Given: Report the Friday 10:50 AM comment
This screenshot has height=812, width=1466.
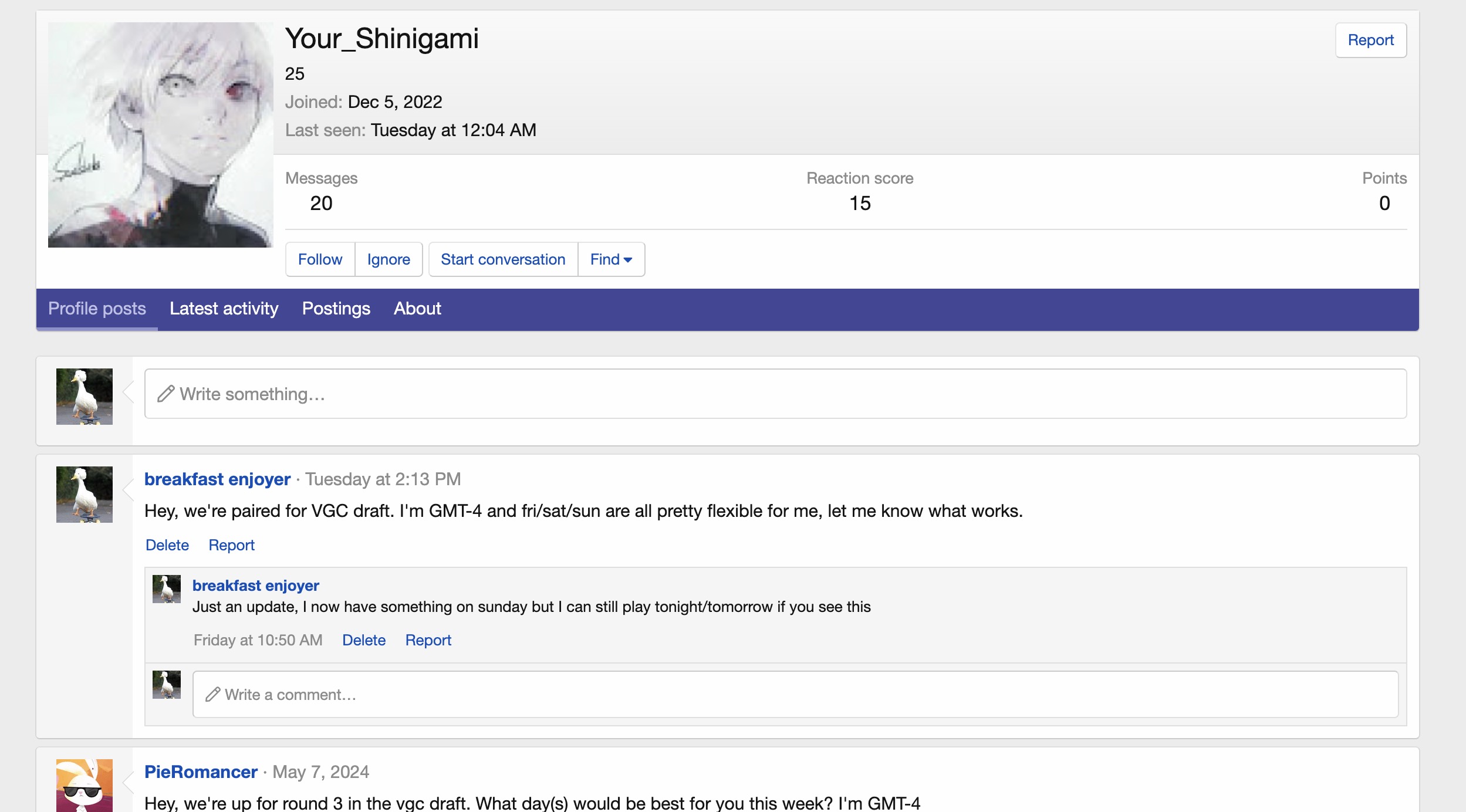Looking at the screenshot, I should [428, 640].
